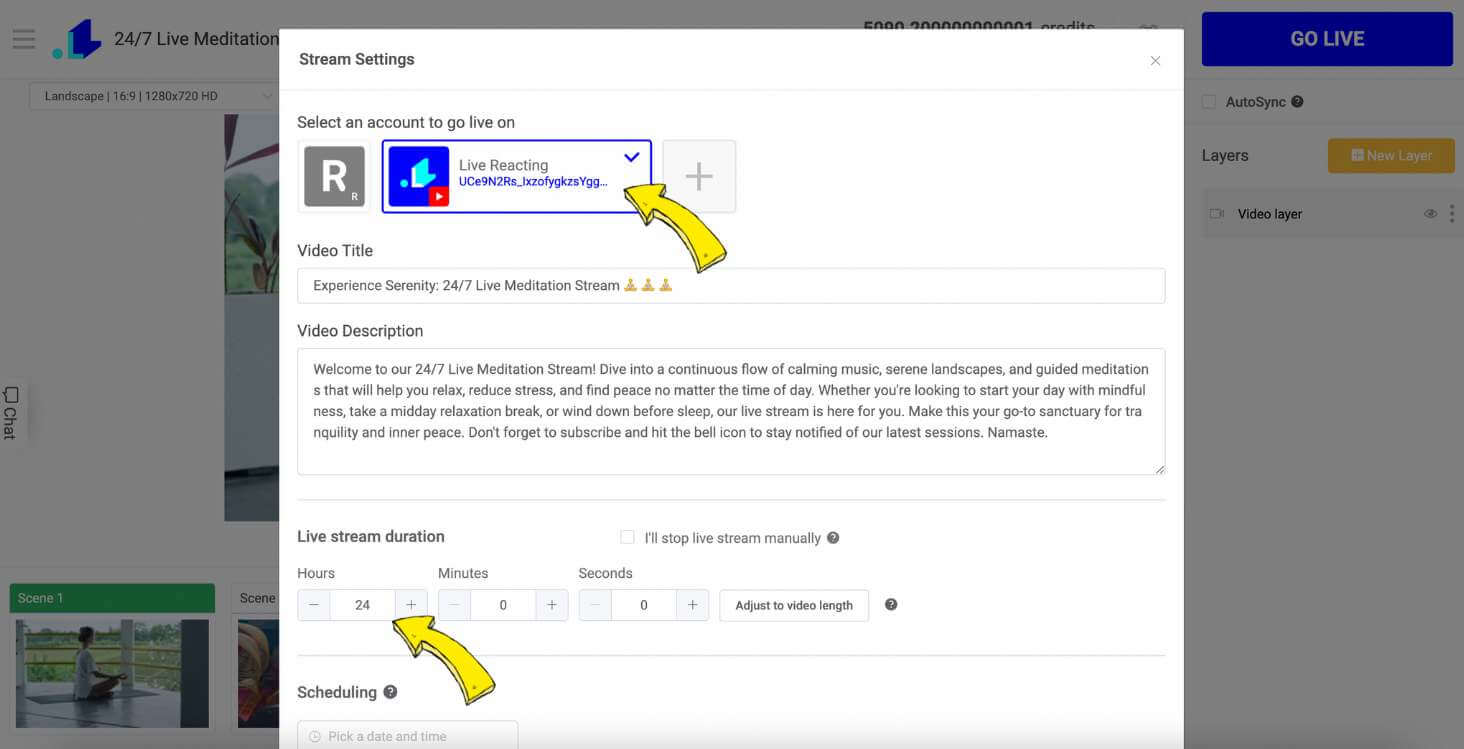Enable I'll stop live stream manually

[x=627, y=537]
